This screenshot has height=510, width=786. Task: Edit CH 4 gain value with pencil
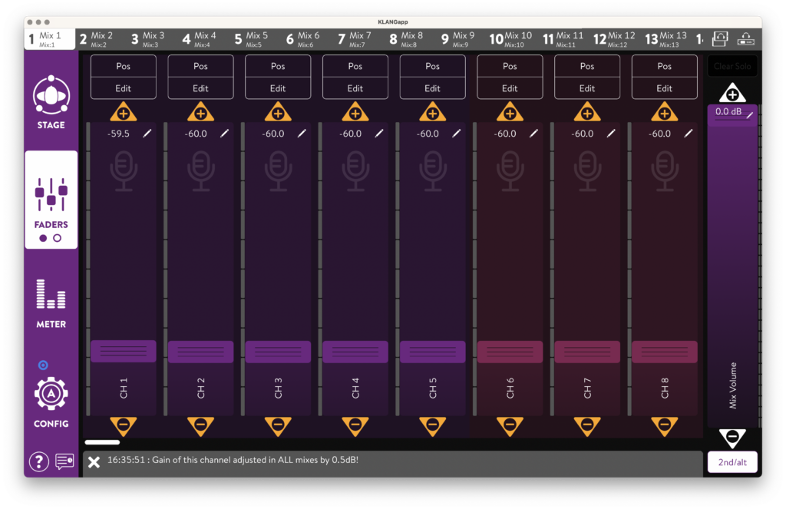click(379, 133)
